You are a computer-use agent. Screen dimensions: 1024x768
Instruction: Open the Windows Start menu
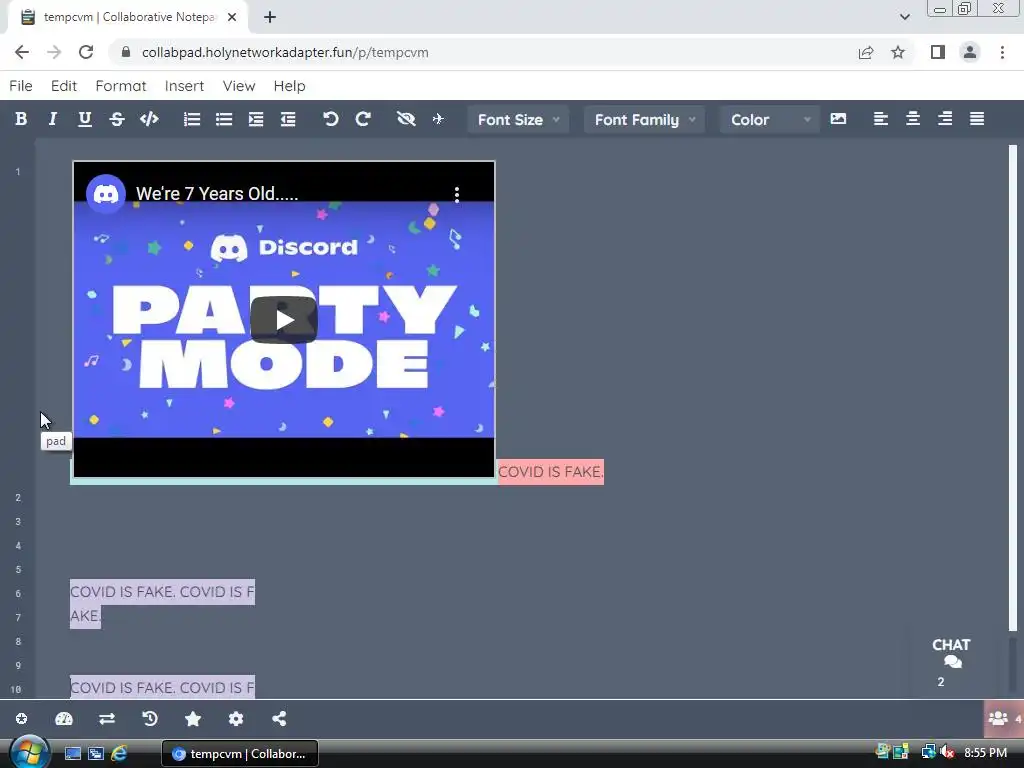[29, 753]
